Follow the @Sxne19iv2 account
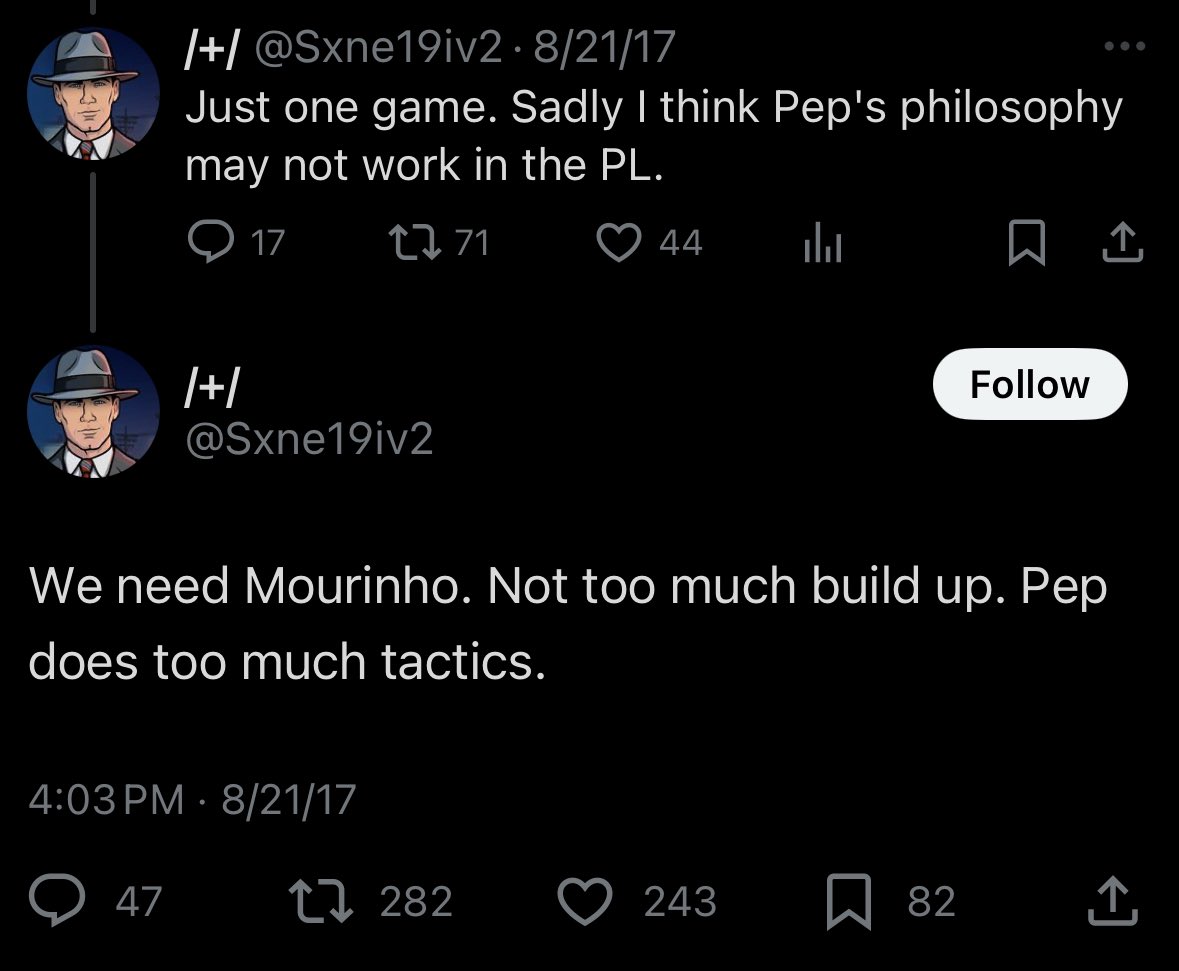The height and width of the screenshot is (971, 1179). [1030, 384]
